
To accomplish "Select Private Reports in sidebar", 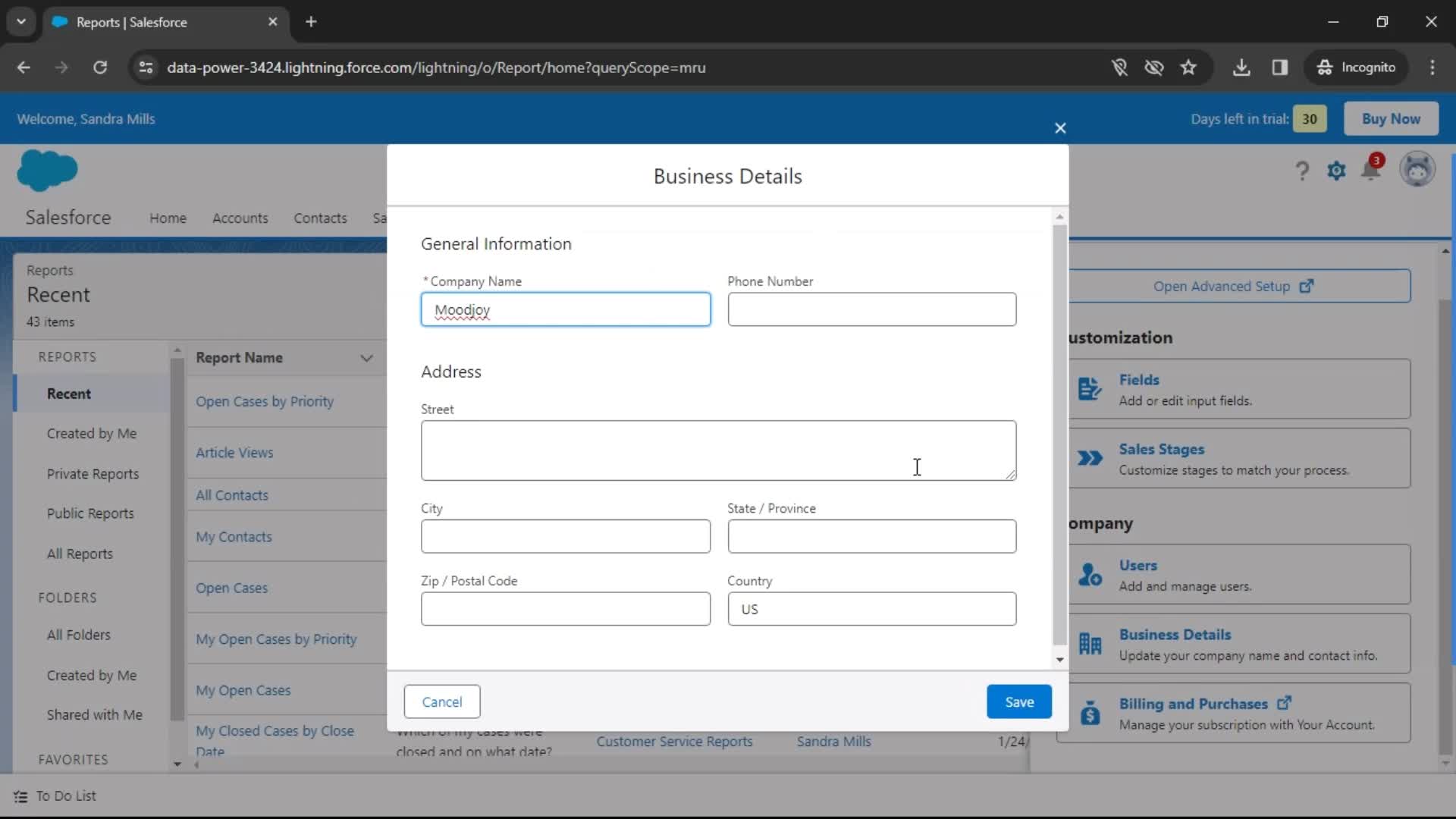I will pos(93,474).
